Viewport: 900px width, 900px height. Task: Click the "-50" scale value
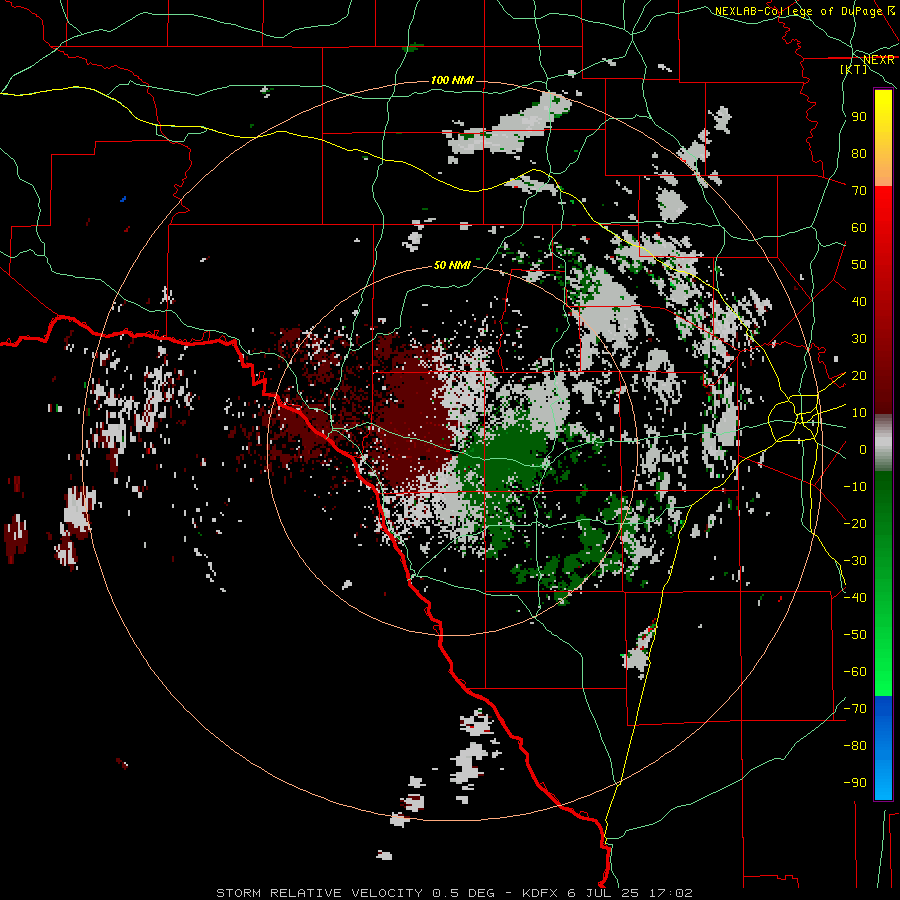855,635
